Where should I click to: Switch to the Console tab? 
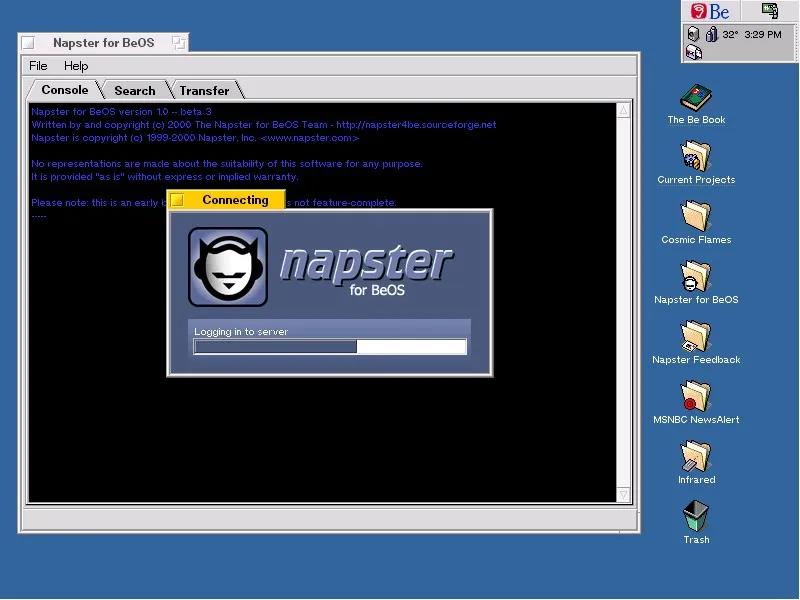65,90
